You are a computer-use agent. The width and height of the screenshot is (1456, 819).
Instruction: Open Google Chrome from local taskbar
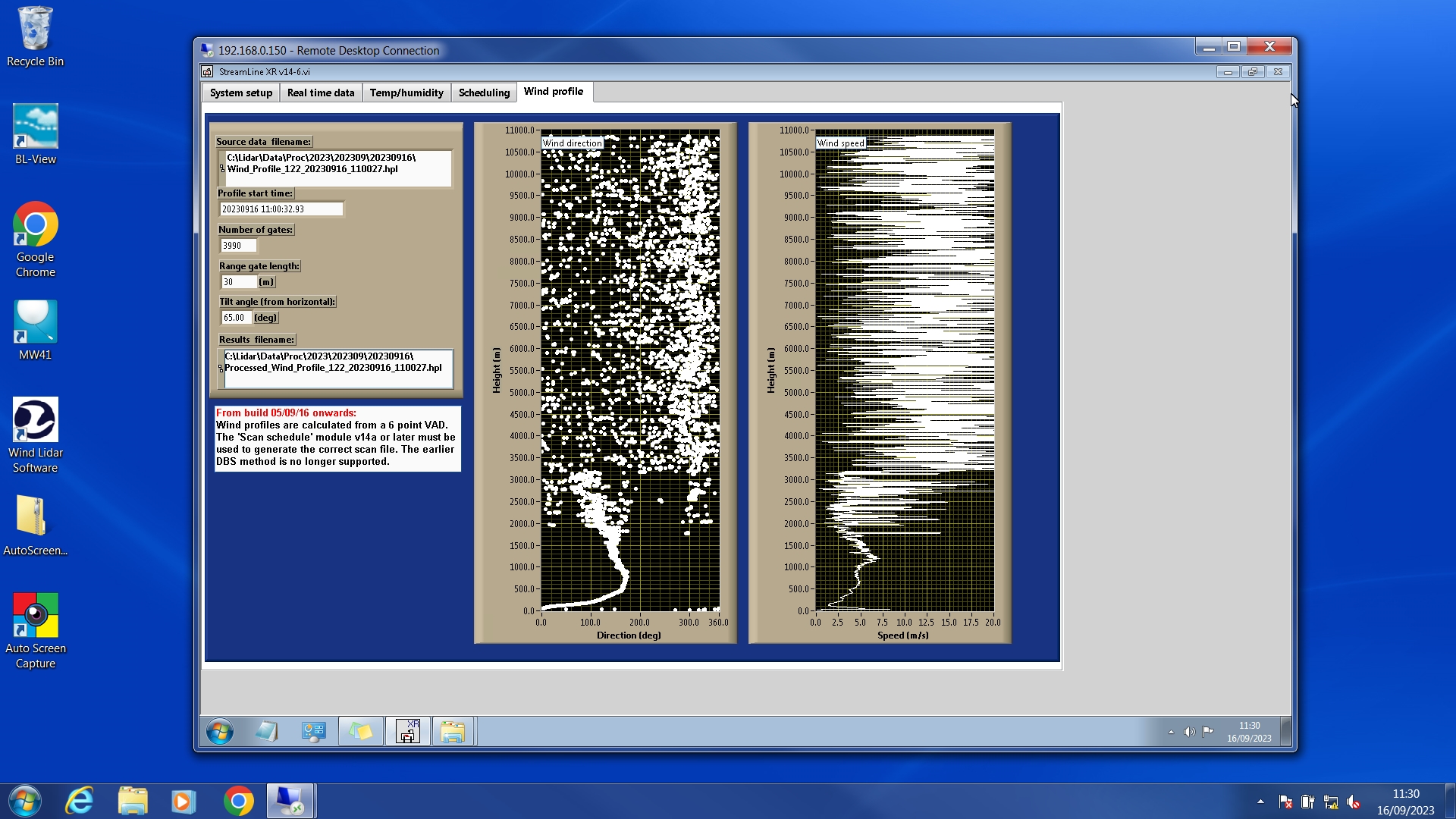click(238, 801)
